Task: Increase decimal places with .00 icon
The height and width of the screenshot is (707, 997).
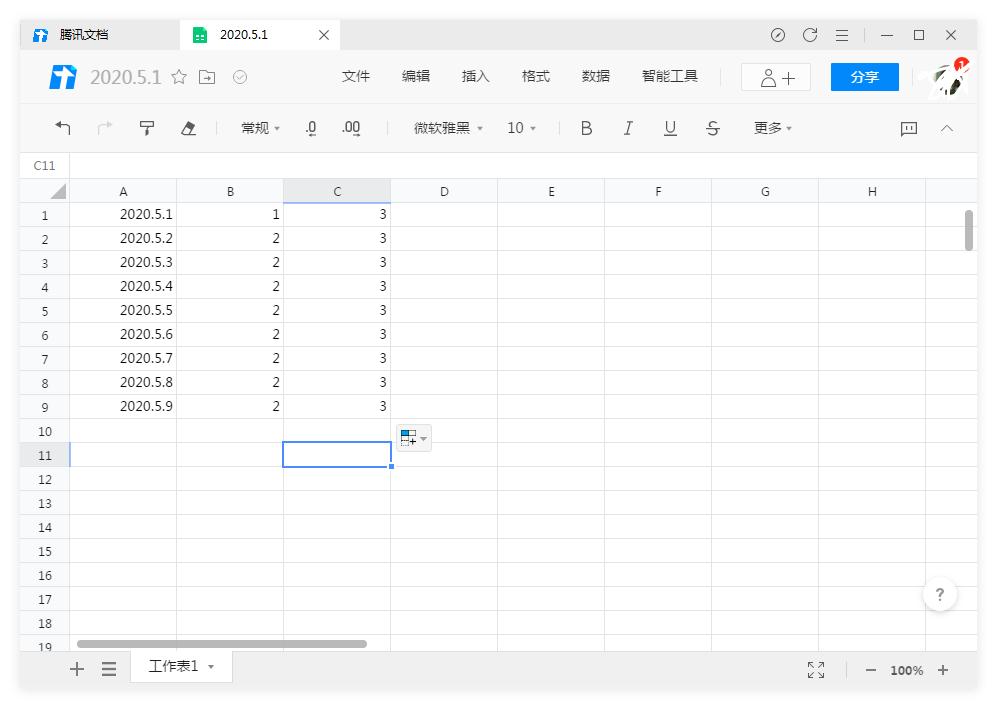Action: click(350, 128)
